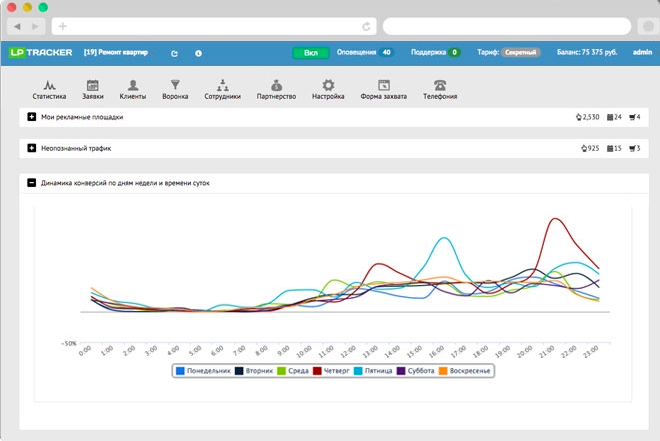Toggle Понедельник series in chart legend
Viewport: 660px width, 441px height.
tap(205, 370)
